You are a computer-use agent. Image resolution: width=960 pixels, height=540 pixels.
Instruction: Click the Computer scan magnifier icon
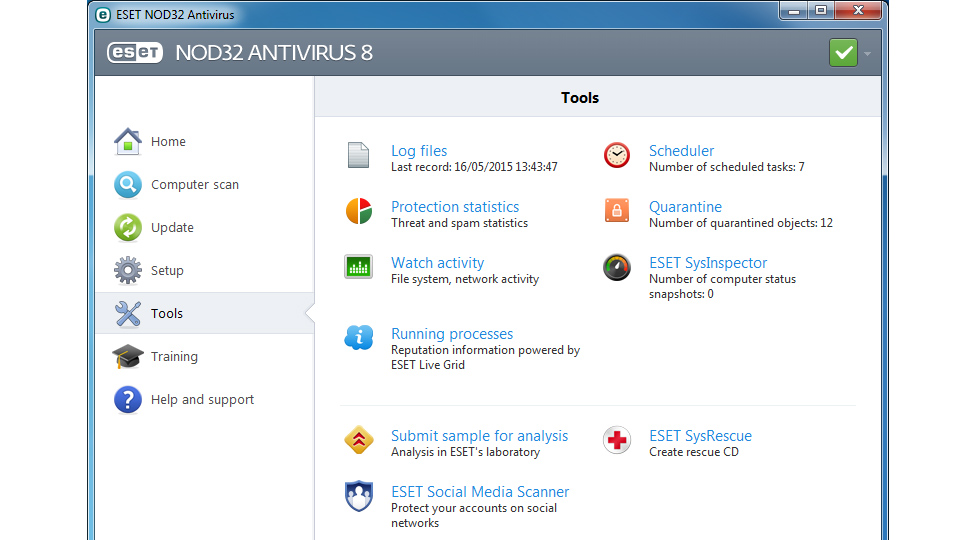coord(127,184)
